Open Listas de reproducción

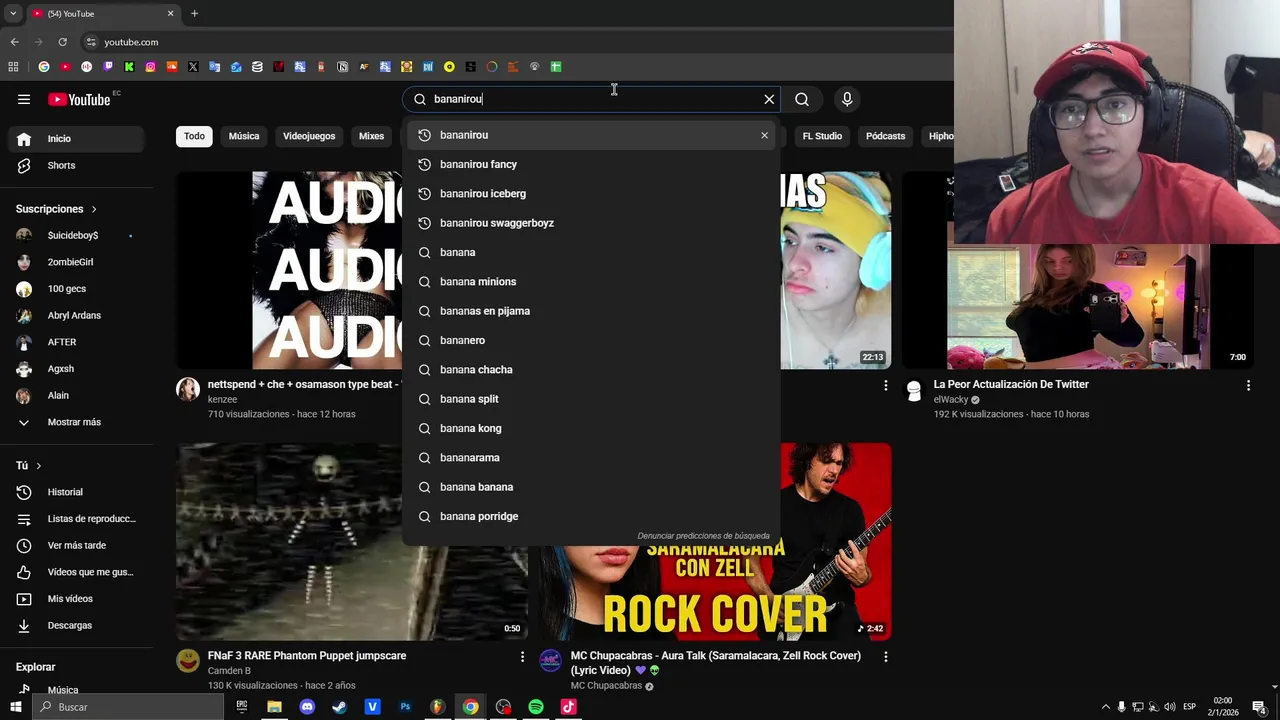coord(76,519)
